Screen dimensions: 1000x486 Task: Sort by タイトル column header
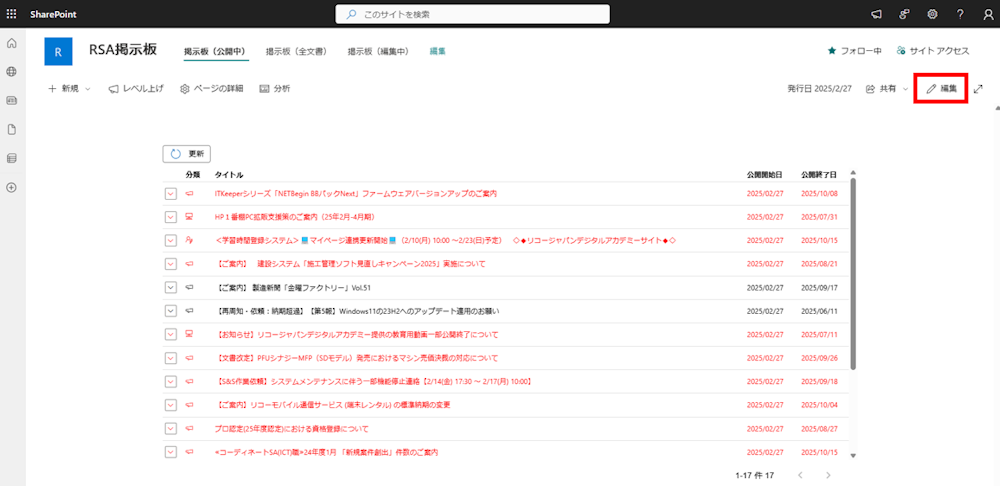229,174
